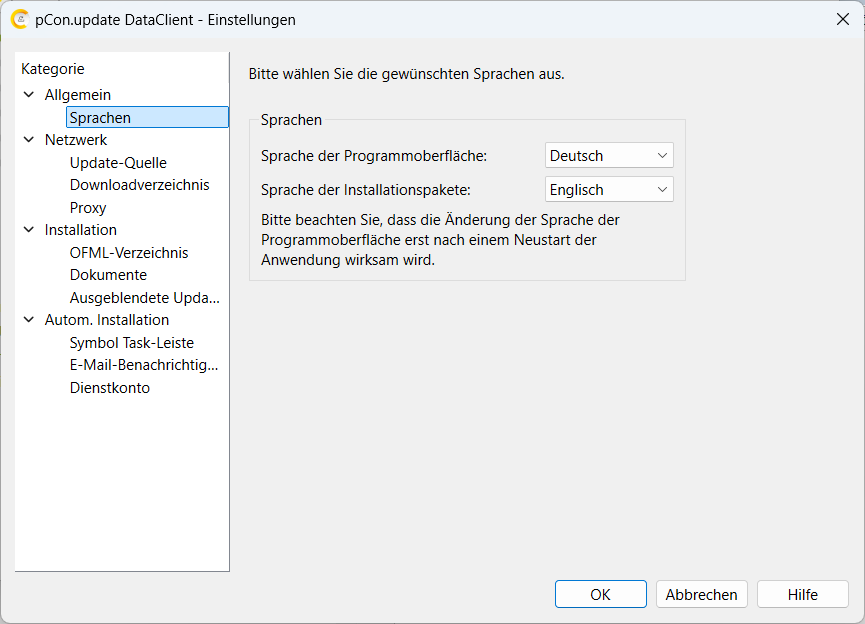
Task: Click the 'Kategorie' heading
Action: point(53,69)
